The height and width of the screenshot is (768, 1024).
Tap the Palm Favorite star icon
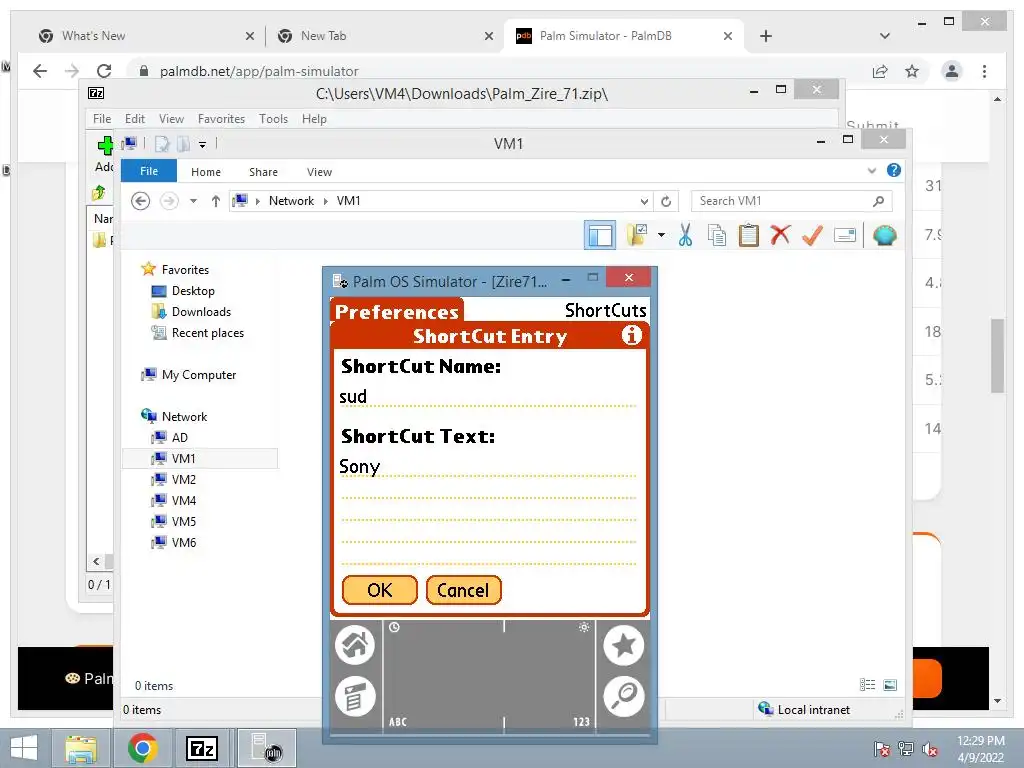point(624,645)
